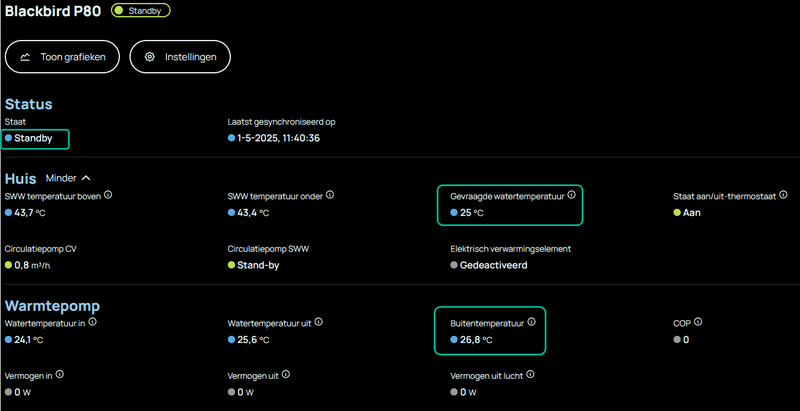The image size is (800, 411).
Task: Click the Warmtepomp section heading
Action: tap(52, 306)
